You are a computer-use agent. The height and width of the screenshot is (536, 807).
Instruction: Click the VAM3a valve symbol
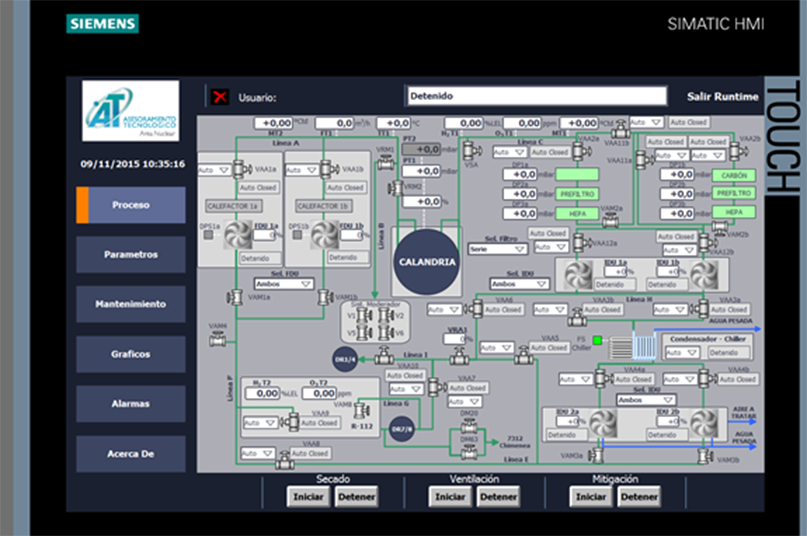(x=597, y=456)
